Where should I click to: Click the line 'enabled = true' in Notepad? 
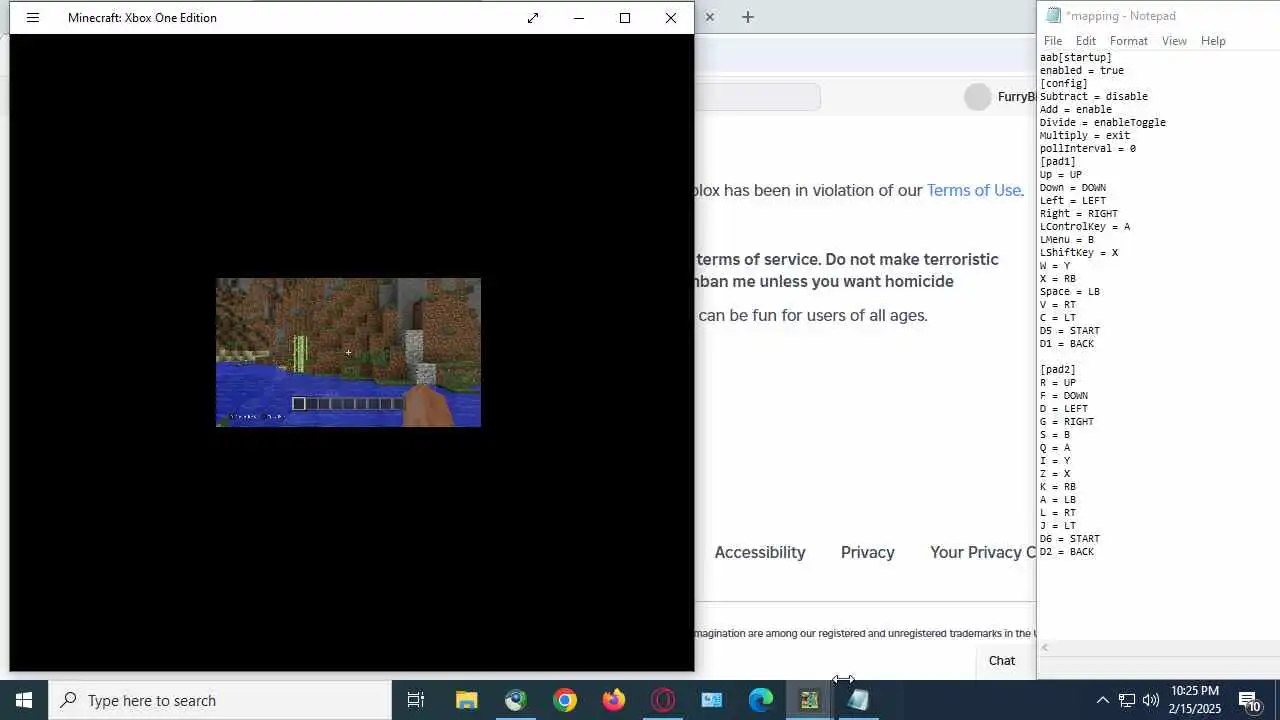pos(1082,71)
